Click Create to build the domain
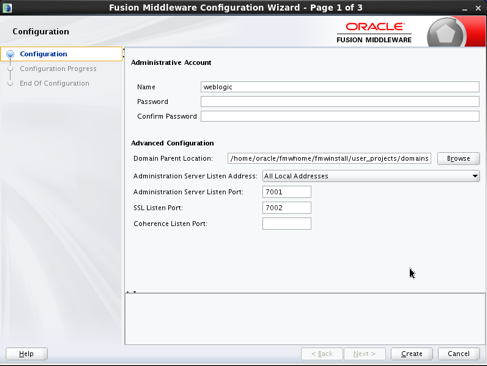This screenshot has height=366, width=487. [x=412, y=354]
